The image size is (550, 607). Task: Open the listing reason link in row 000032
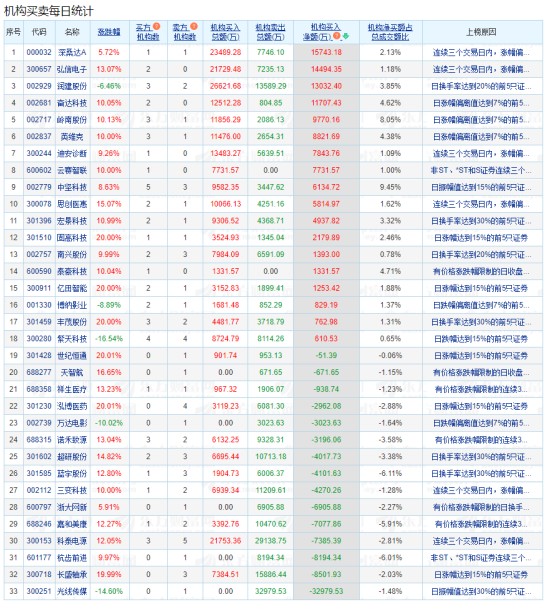481,52
